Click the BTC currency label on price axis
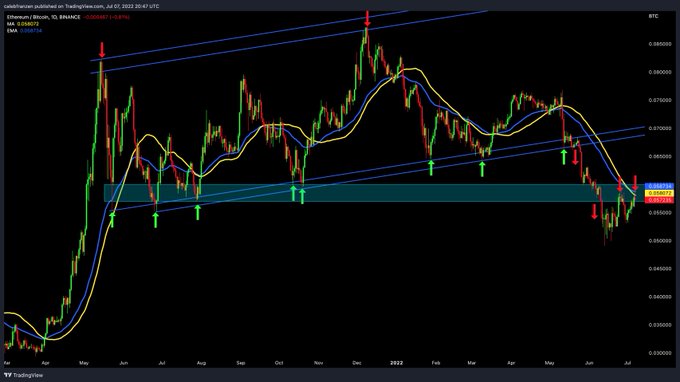This screenshot has height=382, width=680. [654, 16]
